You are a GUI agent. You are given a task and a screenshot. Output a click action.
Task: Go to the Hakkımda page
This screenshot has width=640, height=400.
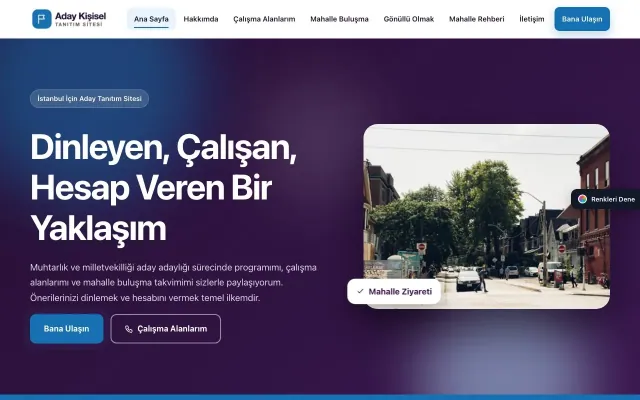pos(201,19)
